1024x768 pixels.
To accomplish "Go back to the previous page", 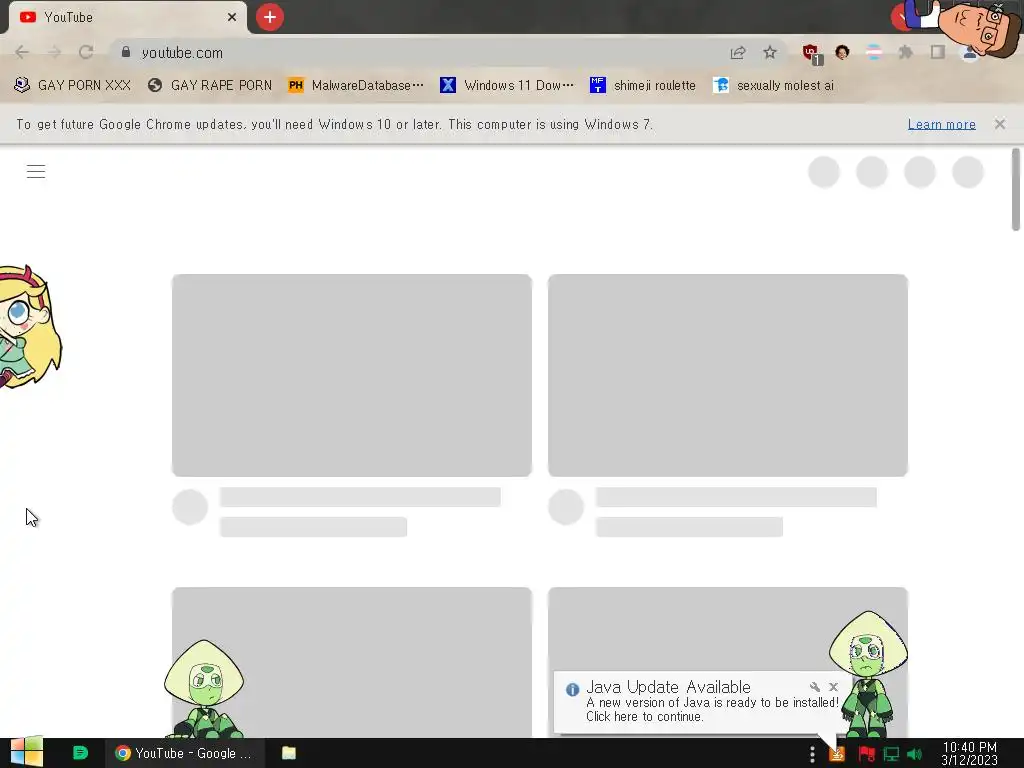I will point(22,52).
